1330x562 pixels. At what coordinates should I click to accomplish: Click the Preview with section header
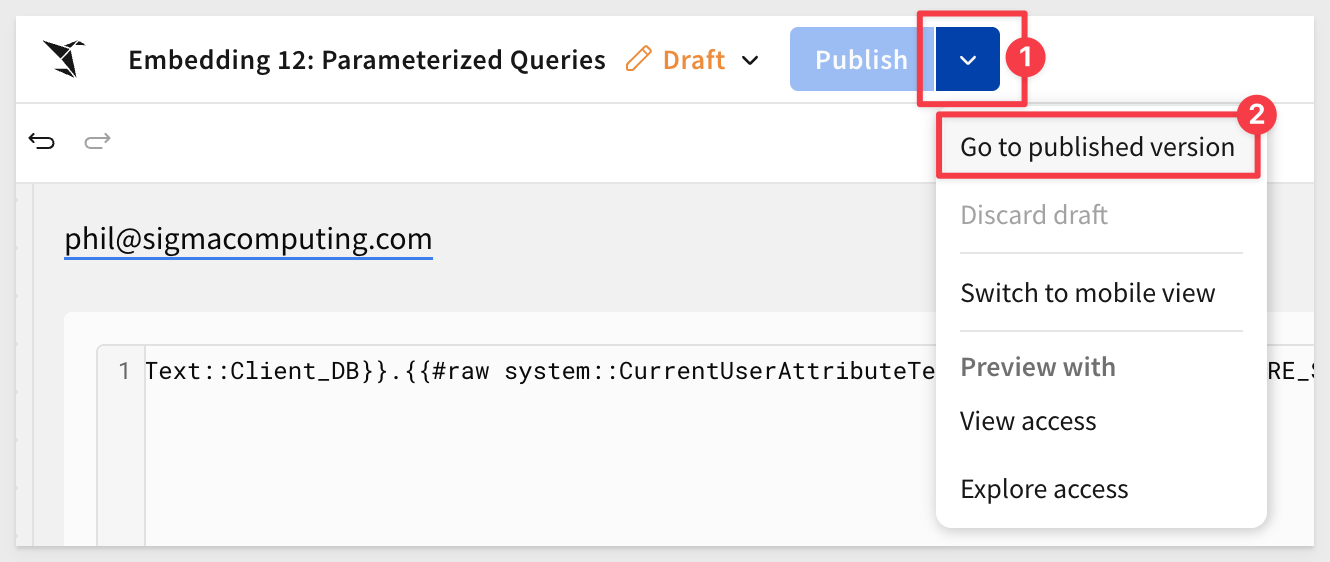(x=1038, y=367)
